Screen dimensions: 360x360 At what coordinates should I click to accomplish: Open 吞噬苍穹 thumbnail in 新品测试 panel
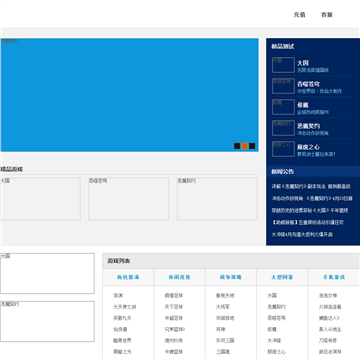point(283,86)
